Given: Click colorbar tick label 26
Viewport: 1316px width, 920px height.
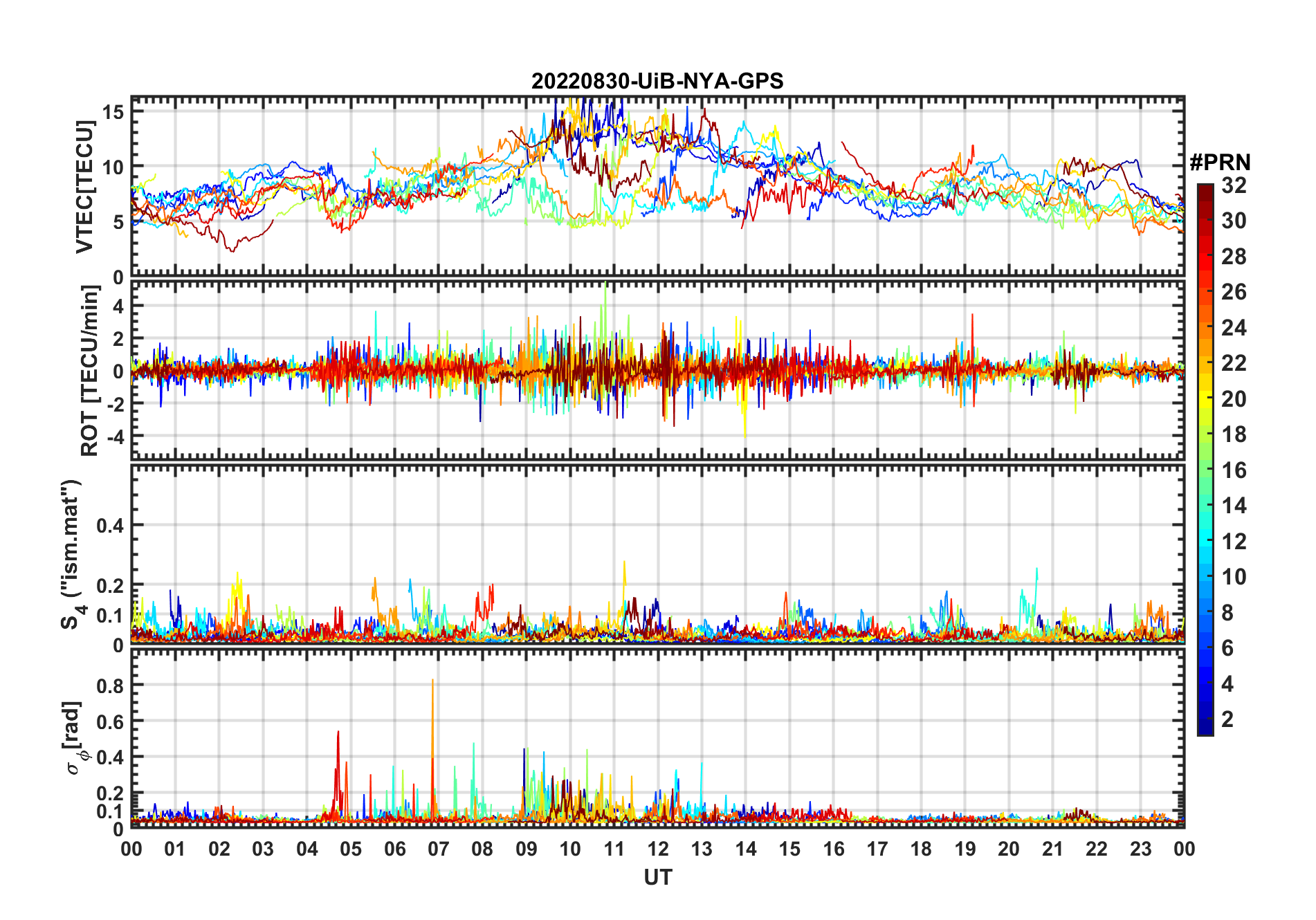Looking at the screenshot, I should [1234, 292].
